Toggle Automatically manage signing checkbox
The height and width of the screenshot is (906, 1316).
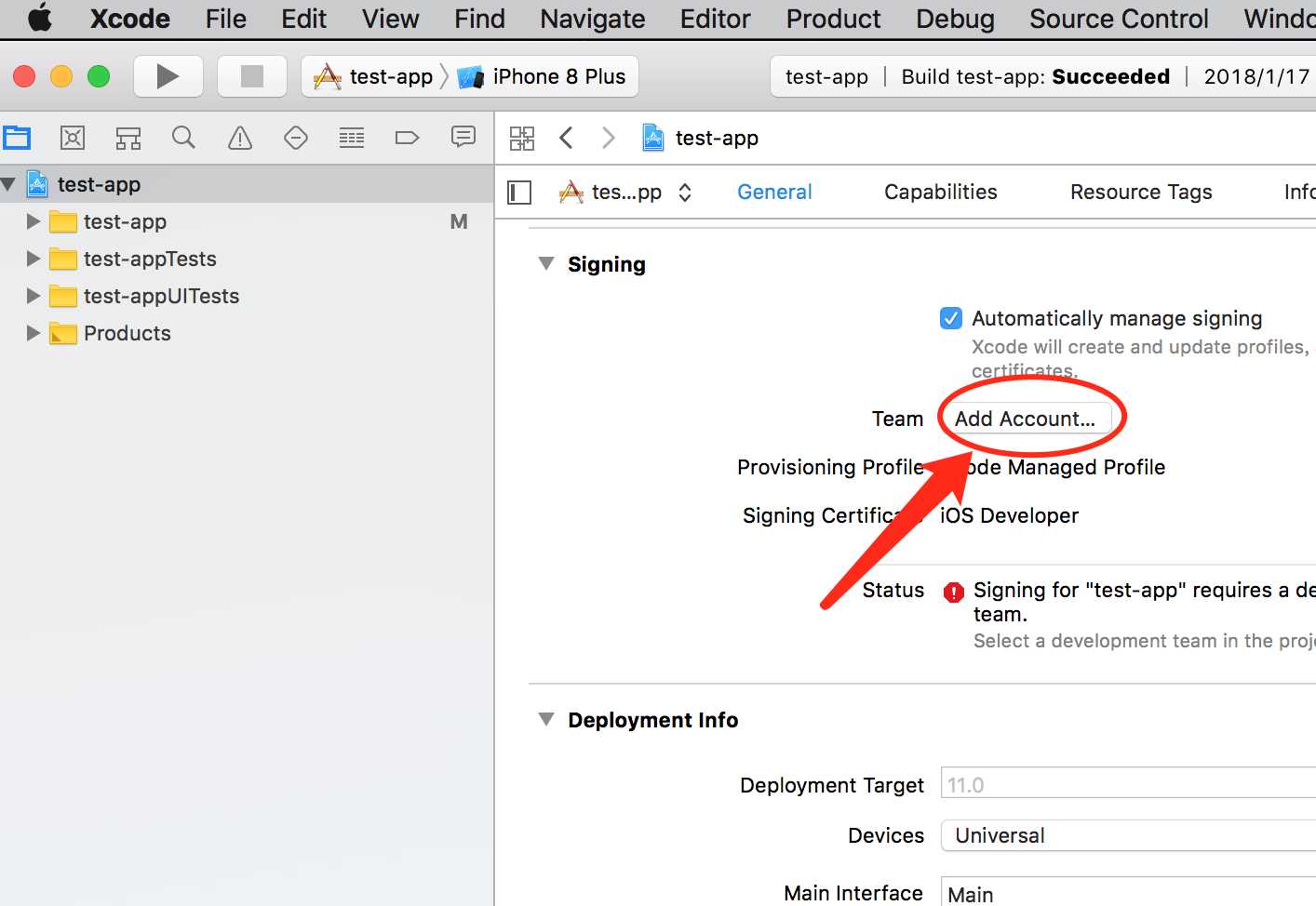[951, 318]
